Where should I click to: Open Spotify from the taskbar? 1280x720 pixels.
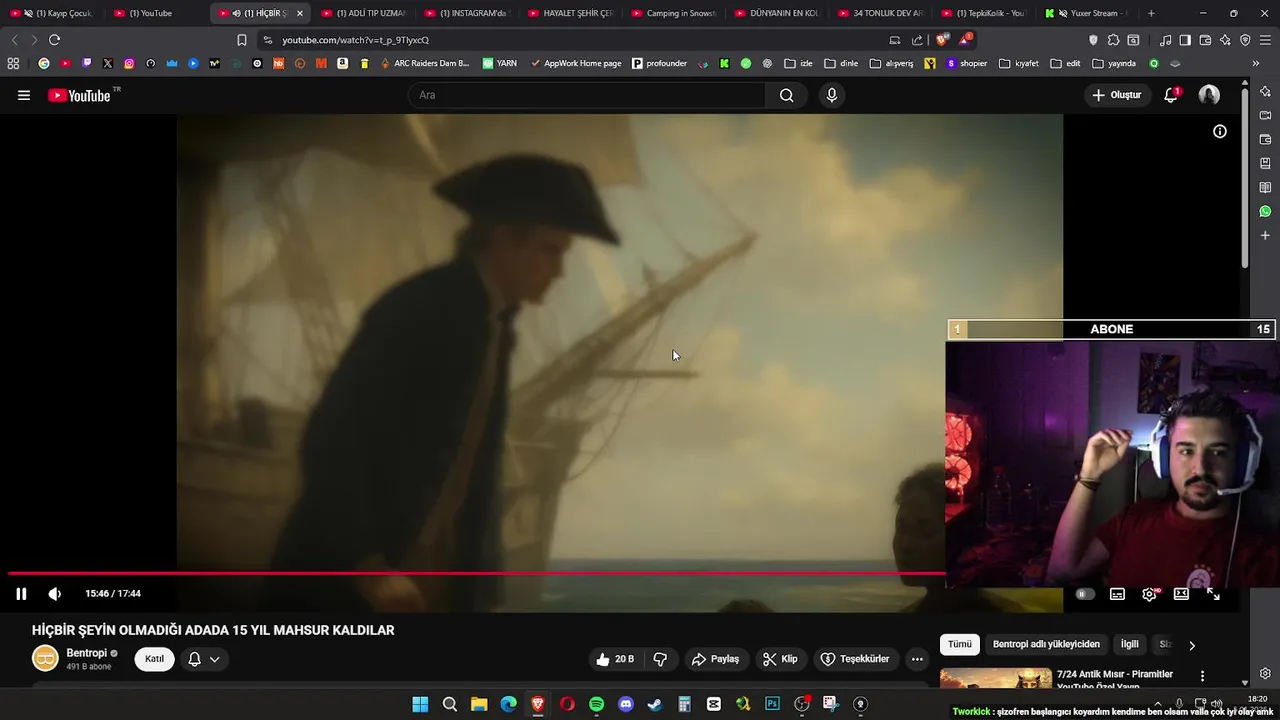point(596,704)
